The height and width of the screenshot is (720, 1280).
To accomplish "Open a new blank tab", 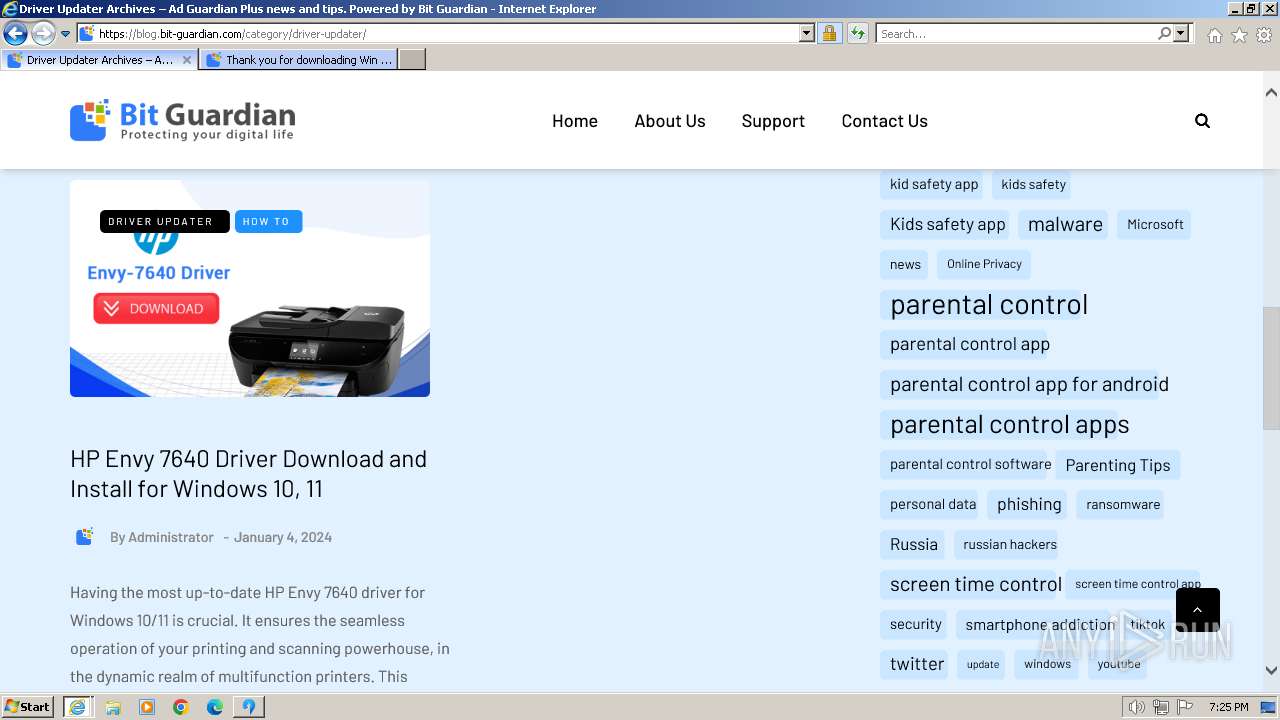I will pyautogui.click(x=412, y=60).
